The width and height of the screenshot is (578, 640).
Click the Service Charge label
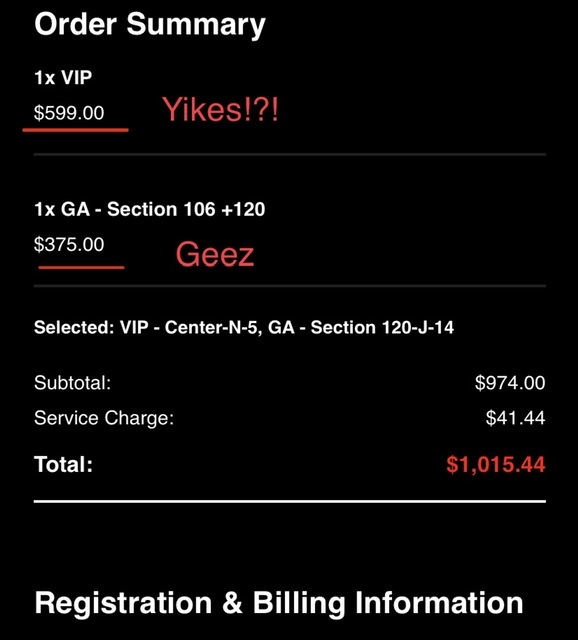coord(104,418)
